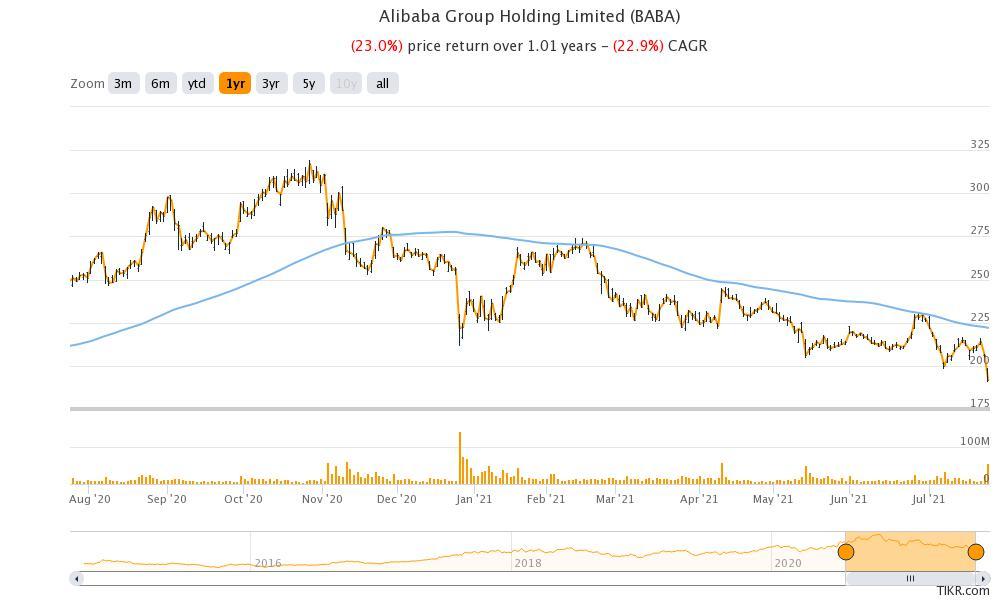Click the scrollbar grip handle at bottom
The width and height of the screenshot is (1000, 600).
(910, 578)
